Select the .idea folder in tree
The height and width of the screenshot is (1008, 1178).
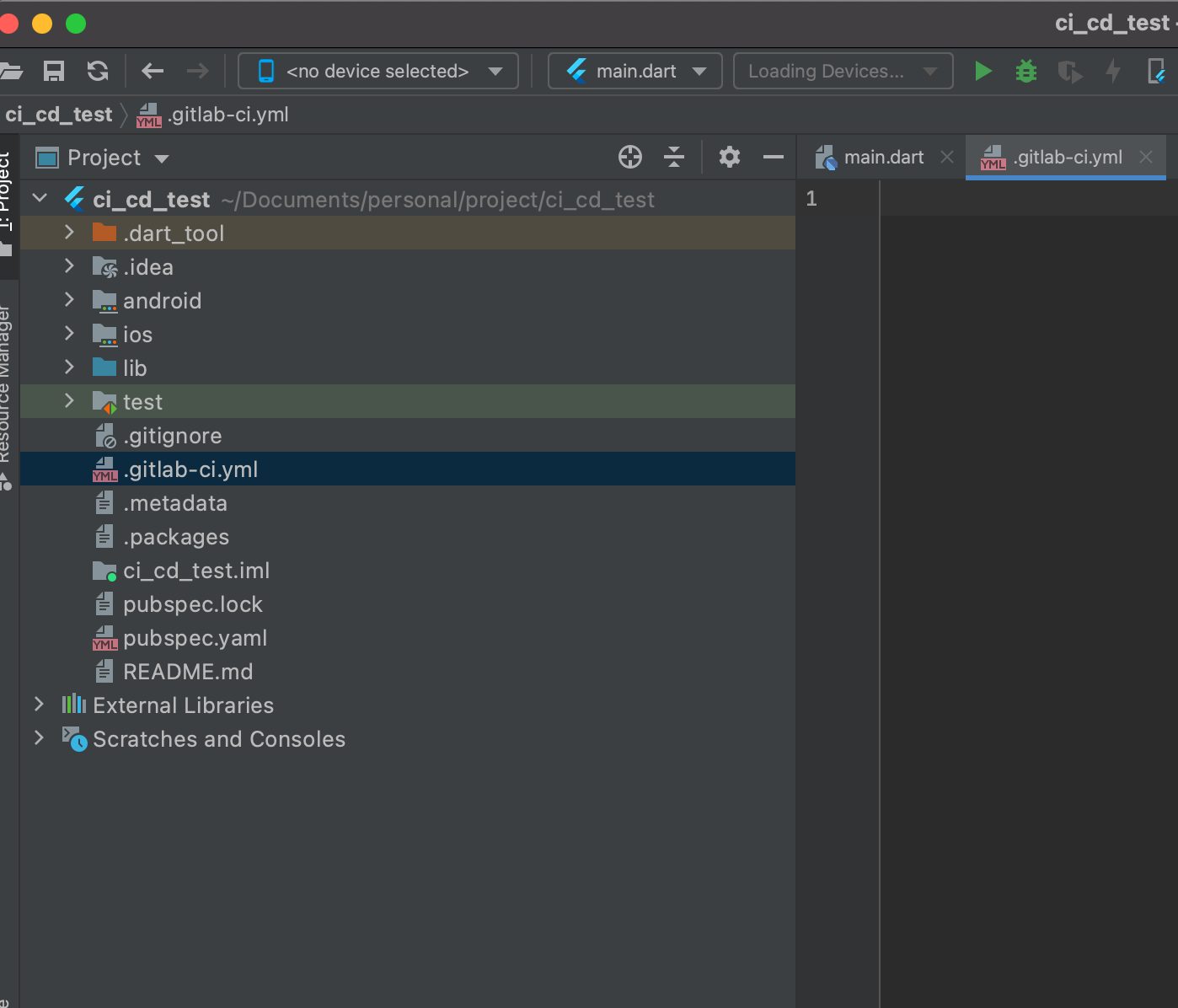408,266
